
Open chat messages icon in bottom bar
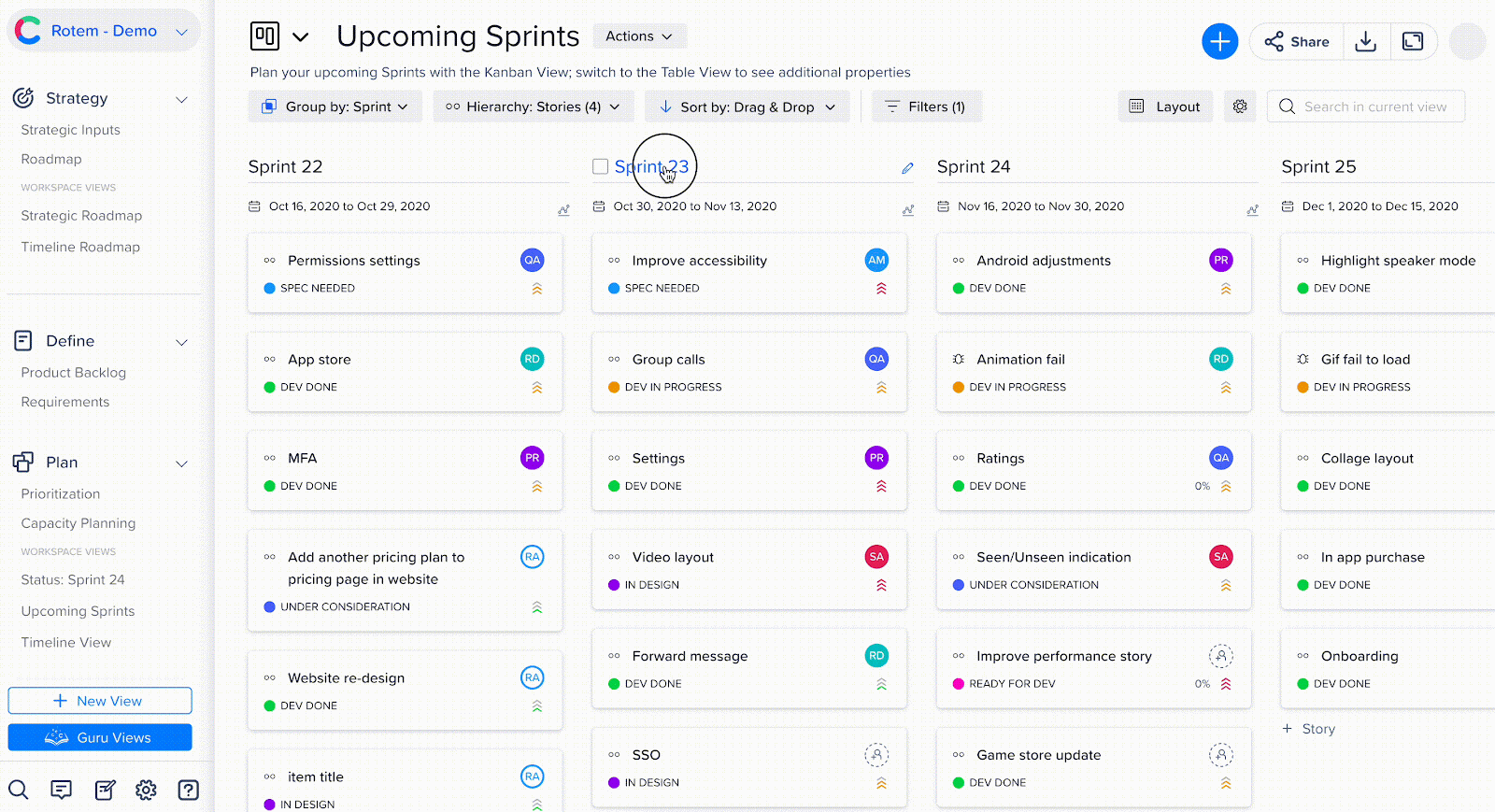(x=62, y=790)
